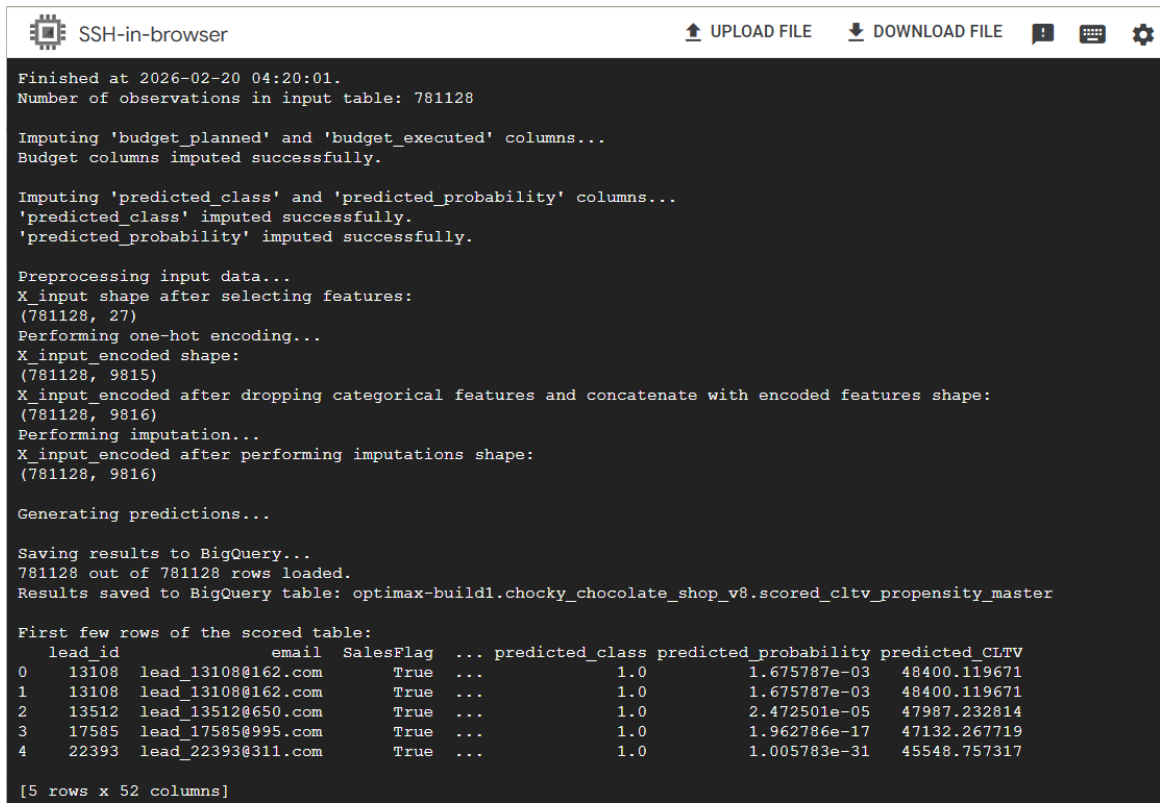The width and height of the screenshot is (1162, 803).
Task: Click the CLTV value 45548.757317
Action: (x=962, y=751)
